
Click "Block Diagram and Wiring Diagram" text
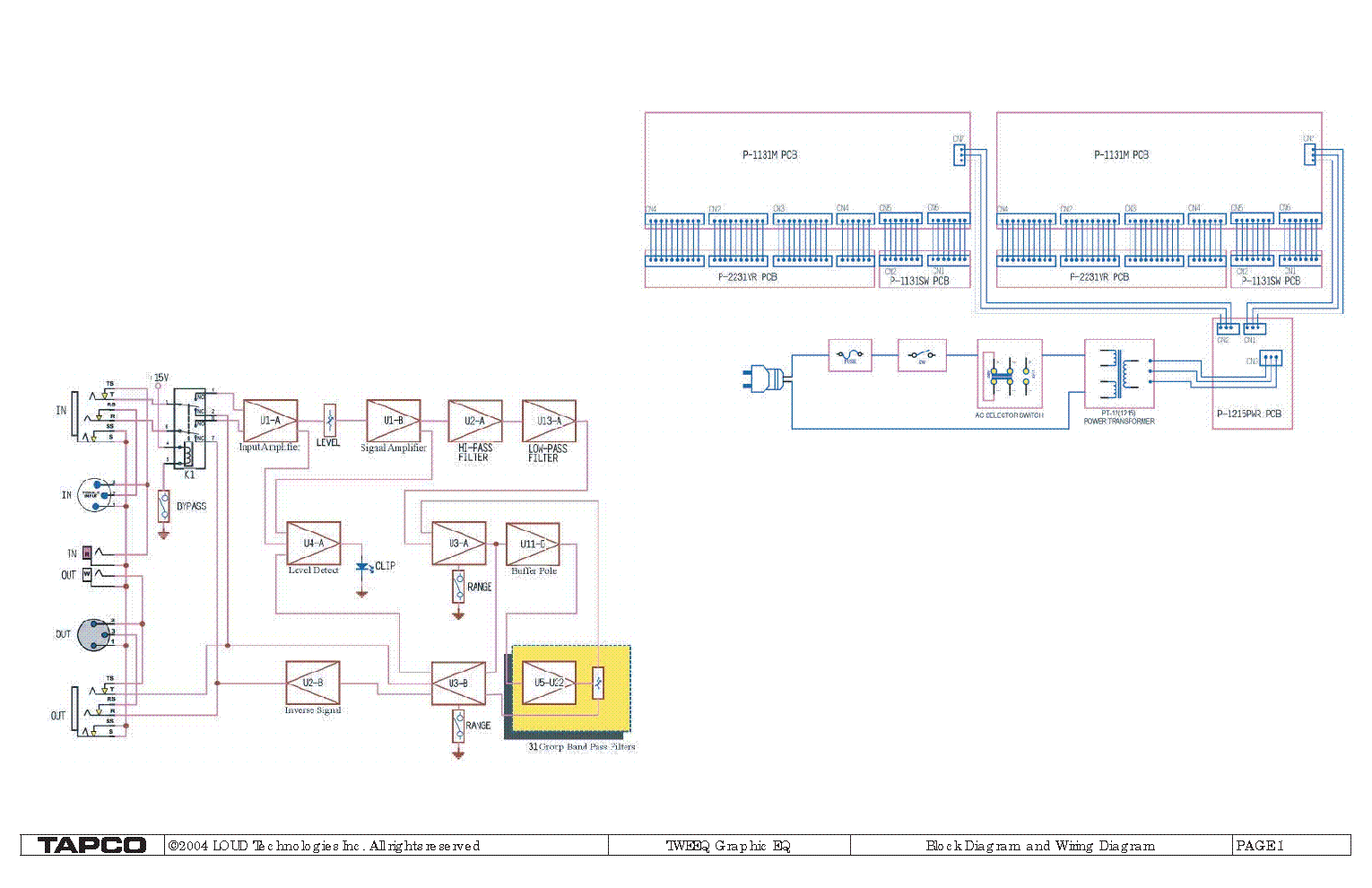pos(1040,846)
